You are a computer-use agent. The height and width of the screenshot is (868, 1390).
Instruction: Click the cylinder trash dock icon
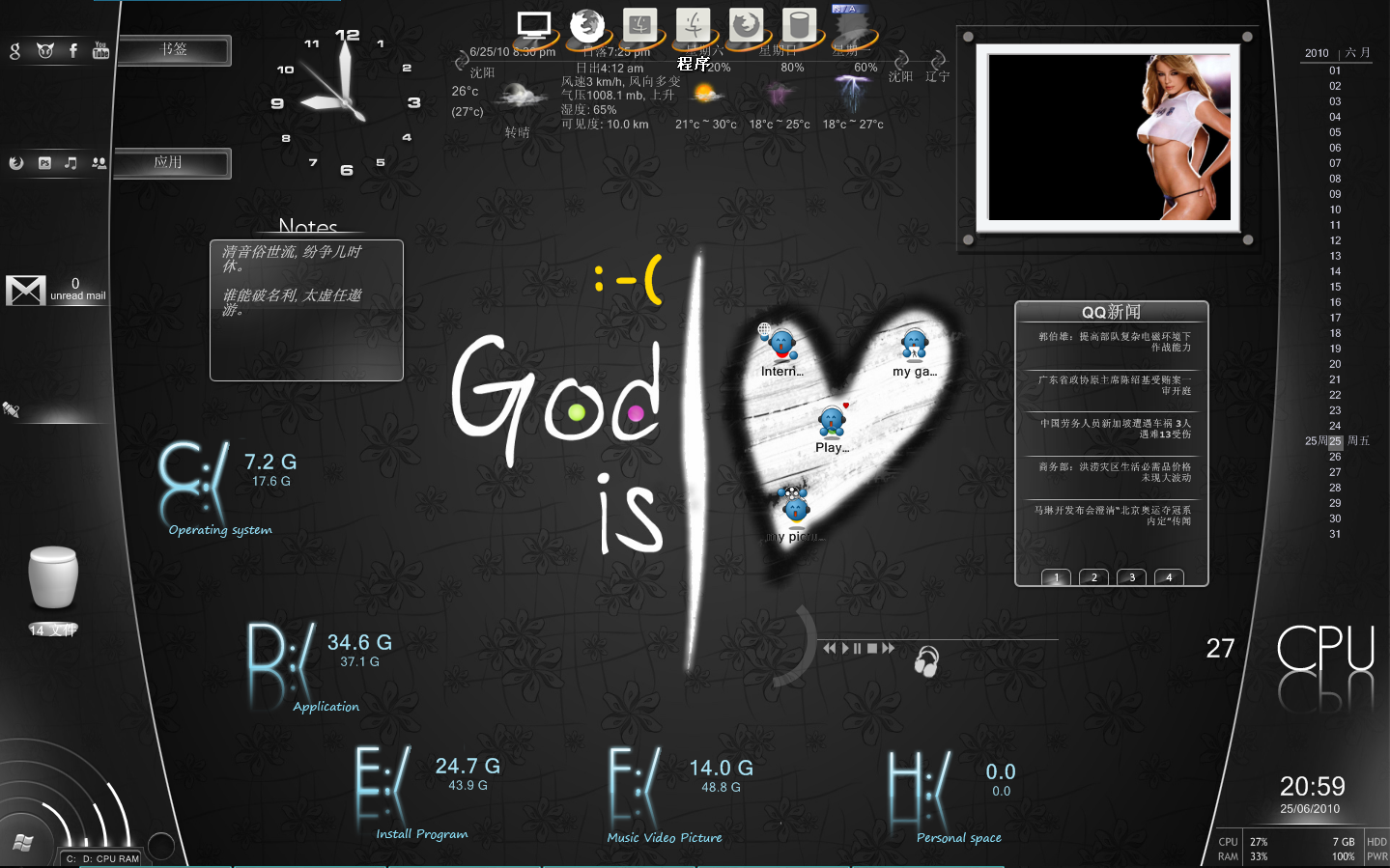(x=799, y=26)
